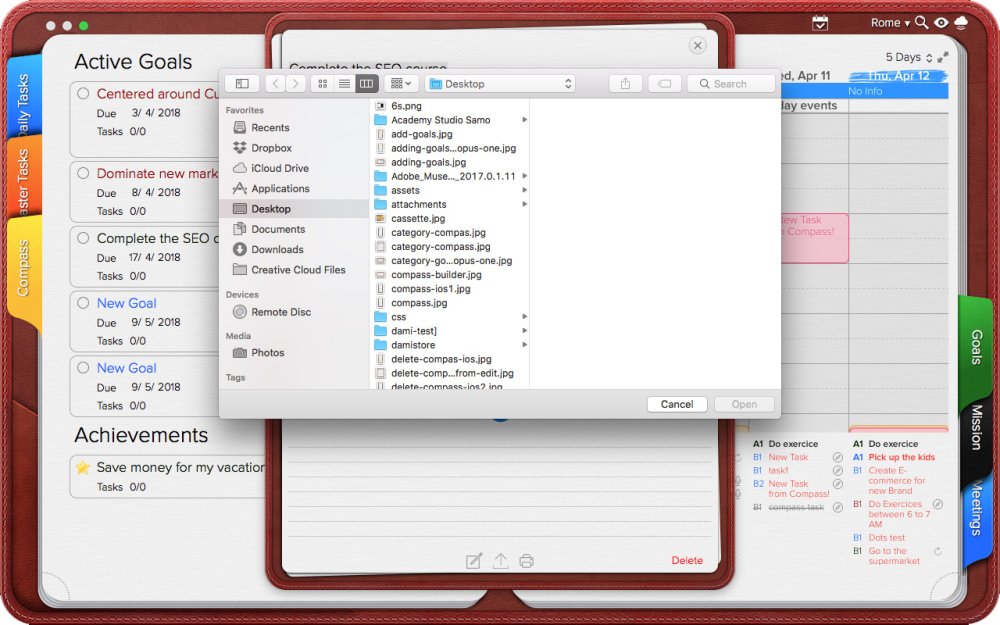This screenshot has height=625, width=1000.
Task: Go forward in file dialog
Action: coord(295,84)
